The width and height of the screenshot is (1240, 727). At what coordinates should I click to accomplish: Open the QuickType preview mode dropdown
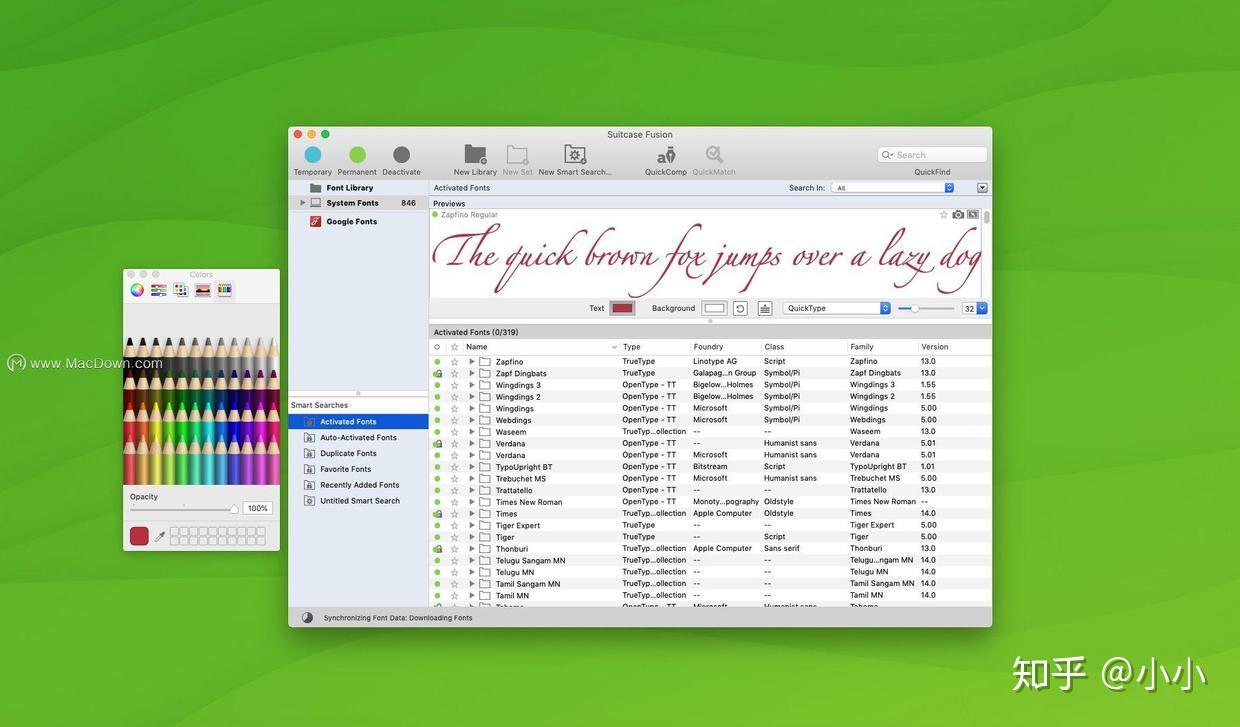point(837,308)
